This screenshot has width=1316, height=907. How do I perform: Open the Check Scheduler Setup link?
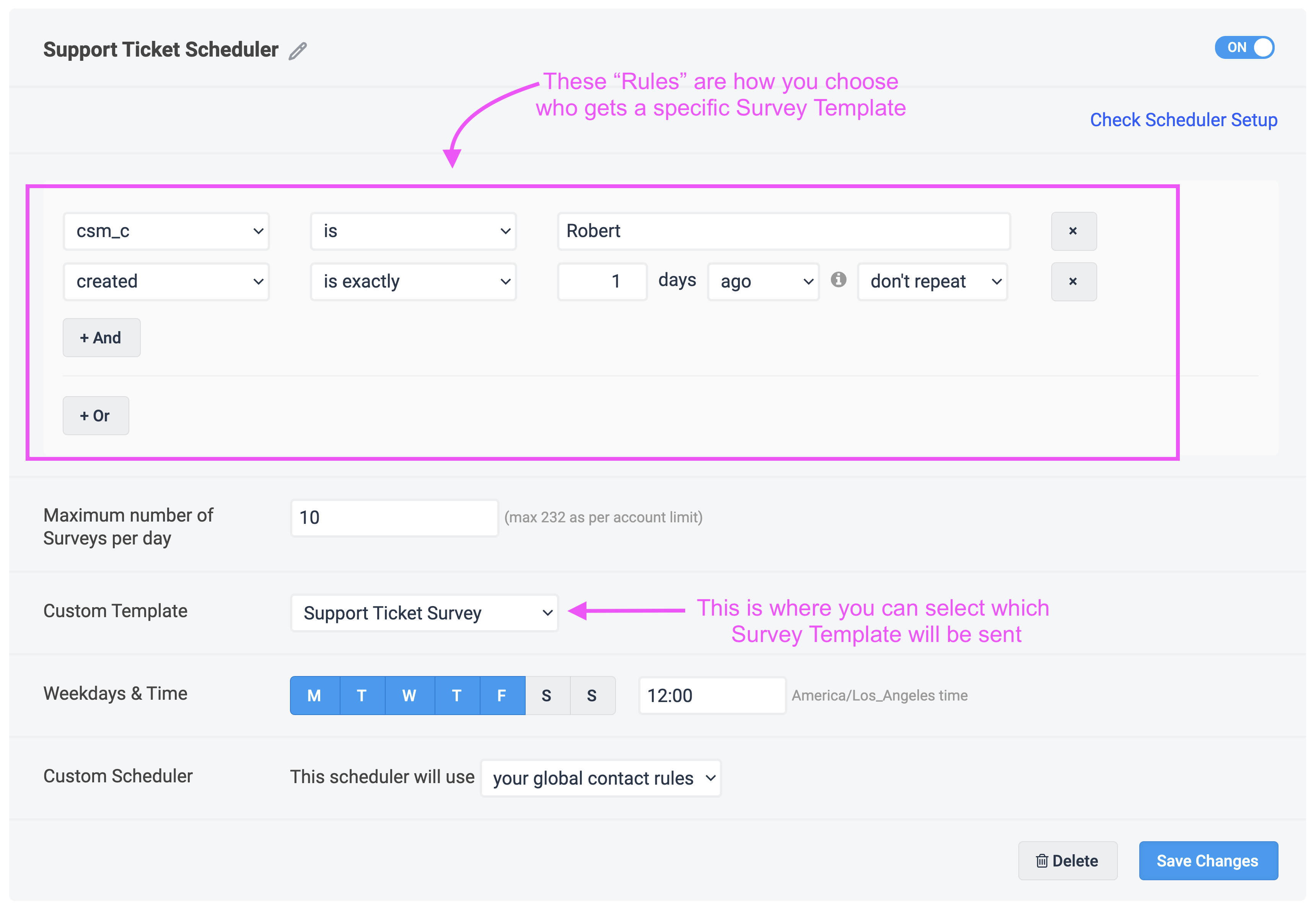pyautogui.click(x=1183, y=120)
